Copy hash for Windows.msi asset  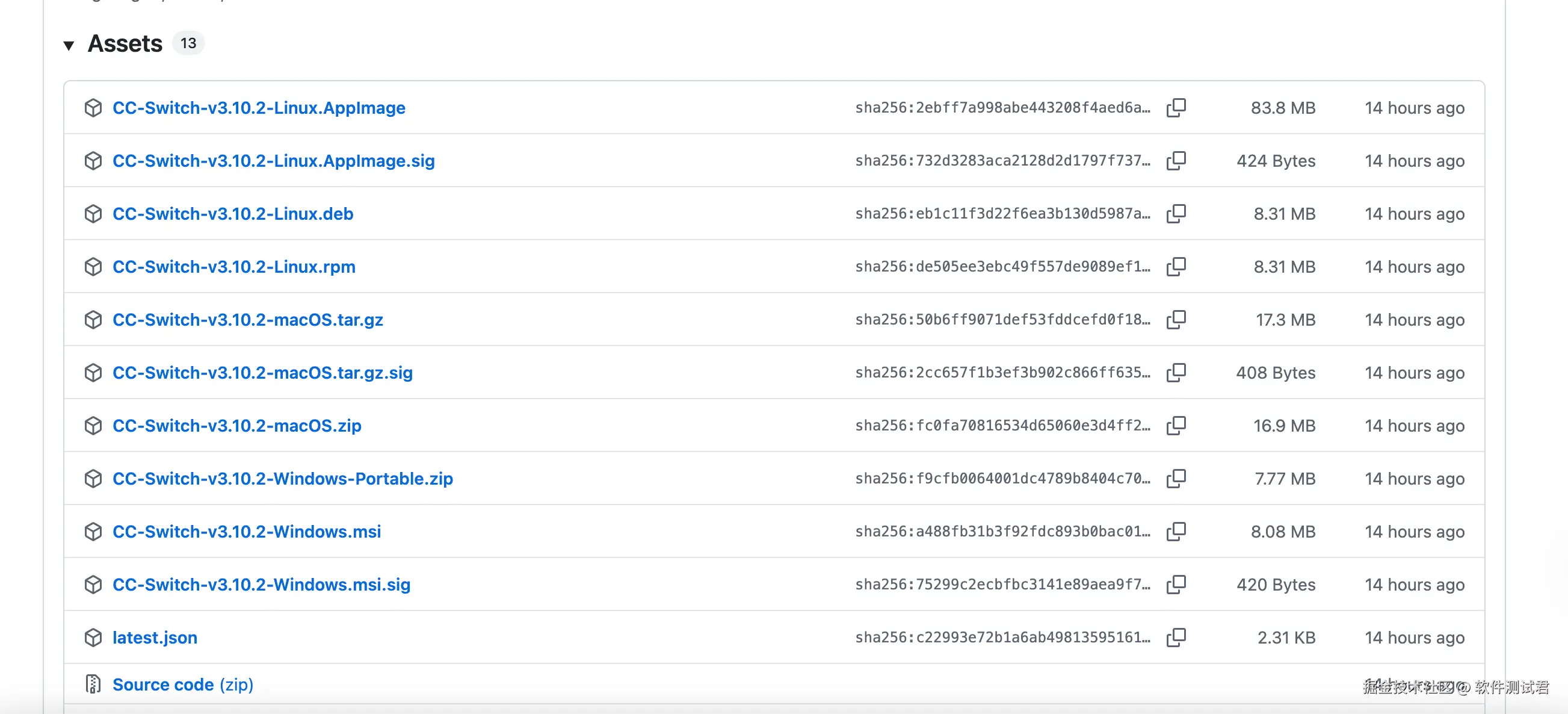point(1175,532)
